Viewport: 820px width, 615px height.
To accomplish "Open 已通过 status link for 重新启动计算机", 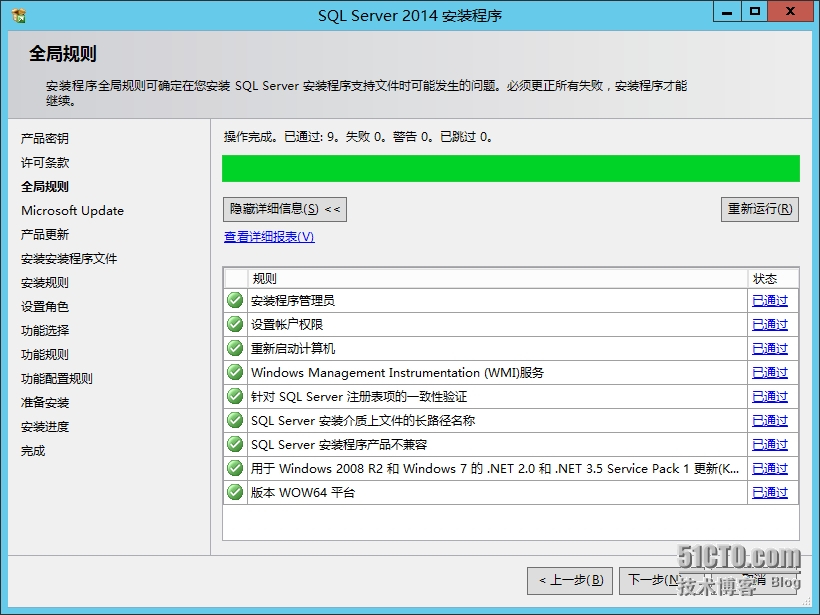I will pyautogui.click(x=770, y=349).
